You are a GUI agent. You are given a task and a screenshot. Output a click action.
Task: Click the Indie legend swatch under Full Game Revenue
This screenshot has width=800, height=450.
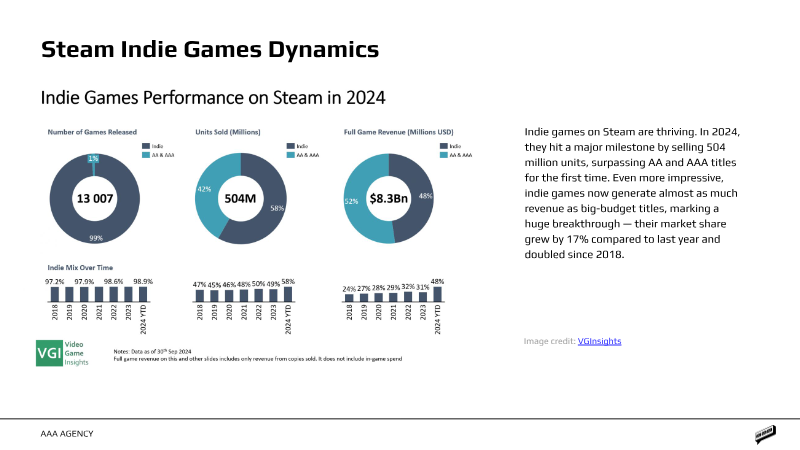(x=439, y=146)
